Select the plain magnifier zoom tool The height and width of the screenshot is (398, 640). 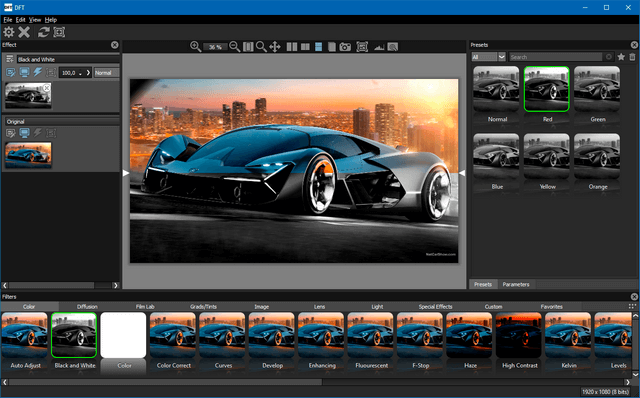pos(261,47)
